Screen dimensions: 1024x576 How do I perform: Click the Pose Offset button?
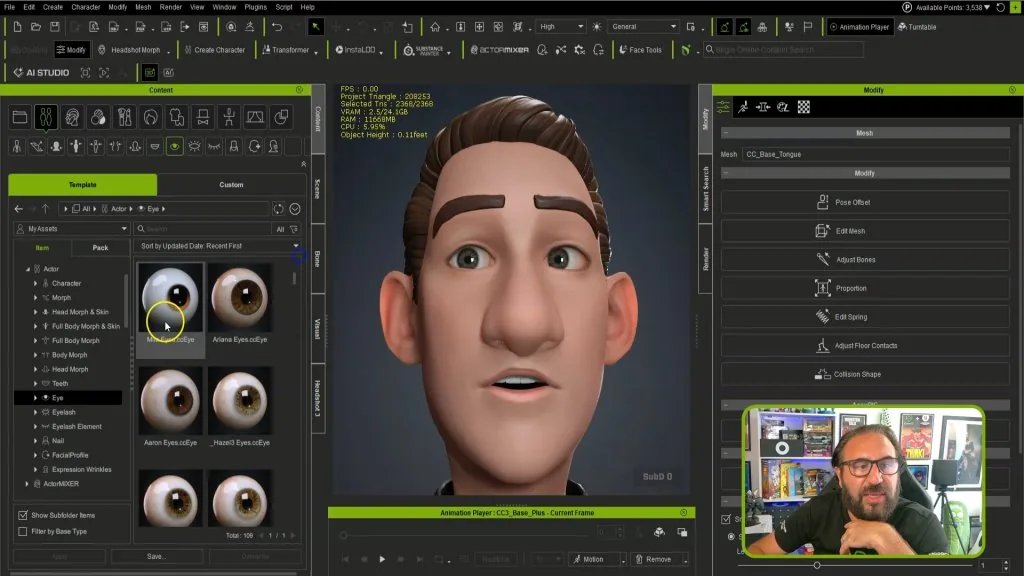coord(865,202)
